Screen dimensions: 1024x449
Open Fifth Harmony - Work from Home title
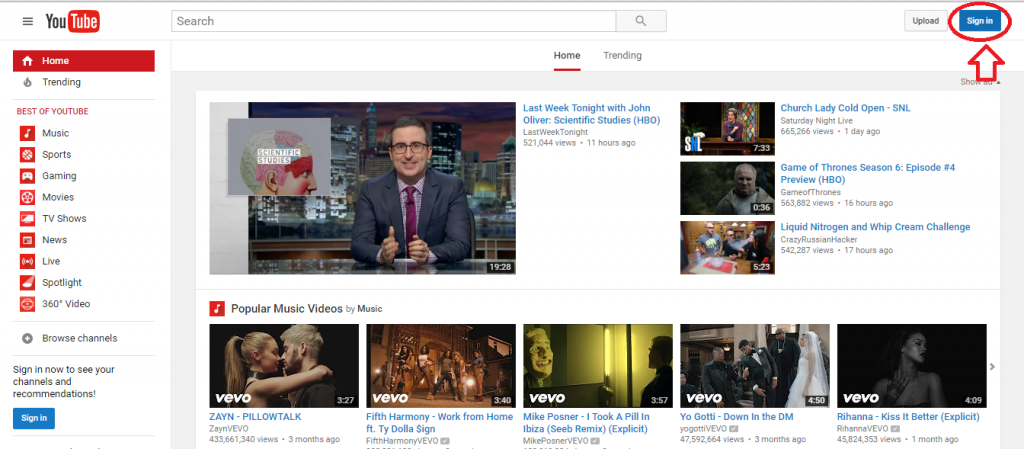coord(440,423)
